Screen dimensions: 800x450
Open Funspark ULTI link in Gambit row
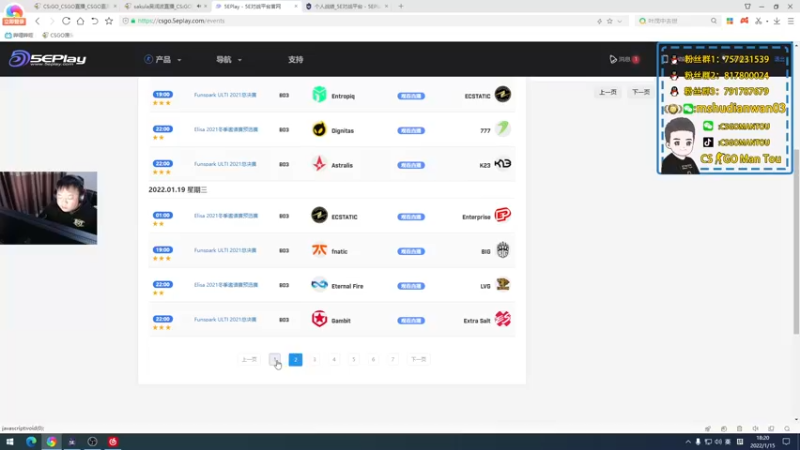[225, 320]
